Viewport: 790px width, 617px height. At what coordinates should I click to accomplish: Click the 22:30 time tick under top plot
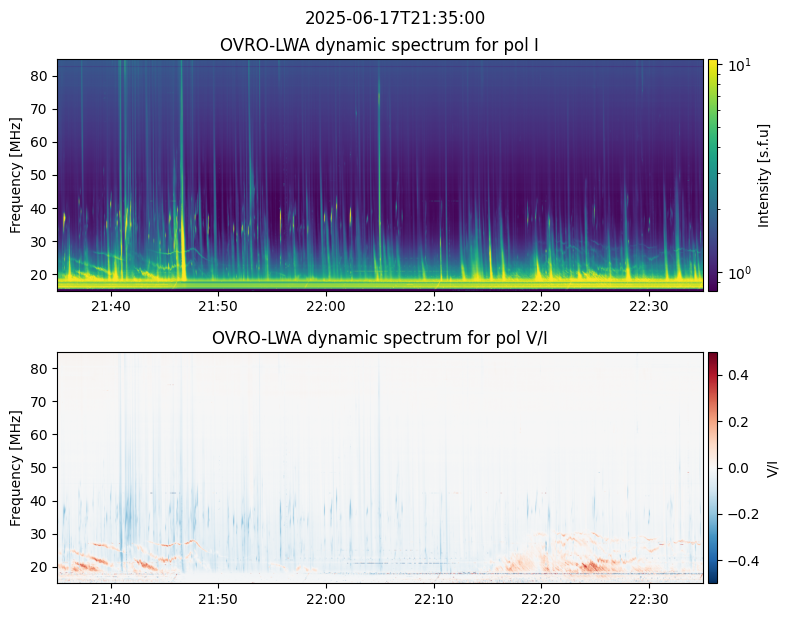(649, 306)
